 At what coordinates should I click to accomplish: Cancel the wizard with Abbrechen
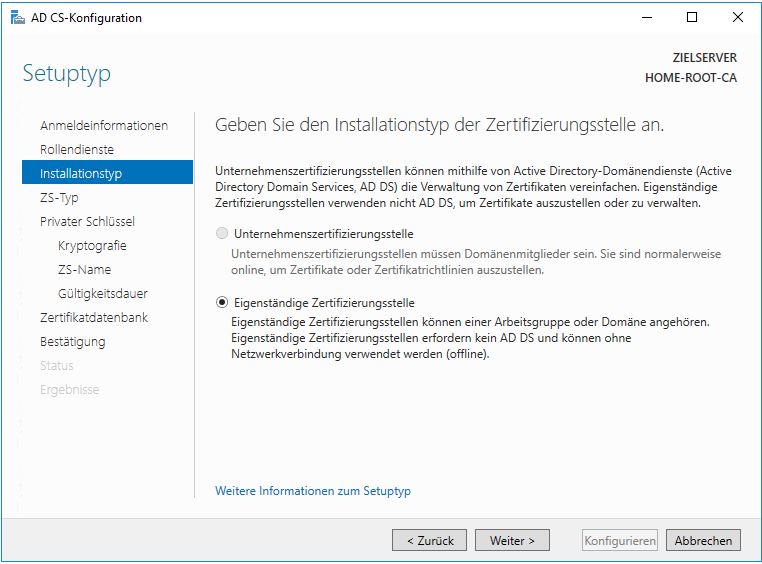pyautogui.click(x=703, y=540)
